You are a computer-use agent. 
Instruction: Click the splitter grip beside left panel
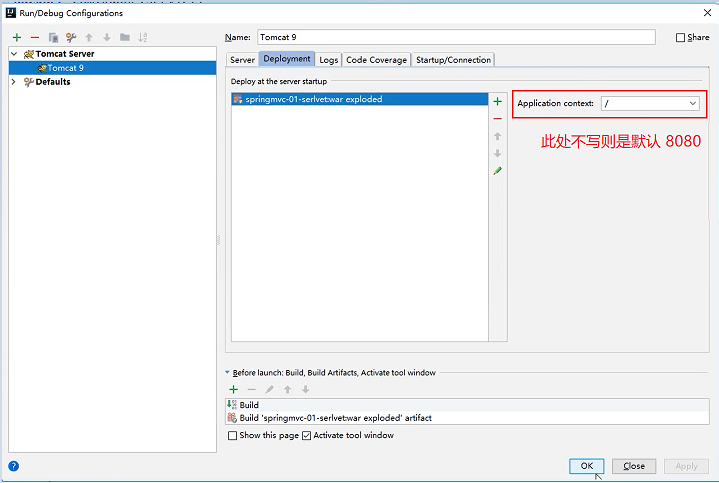[x=218, y=239]
